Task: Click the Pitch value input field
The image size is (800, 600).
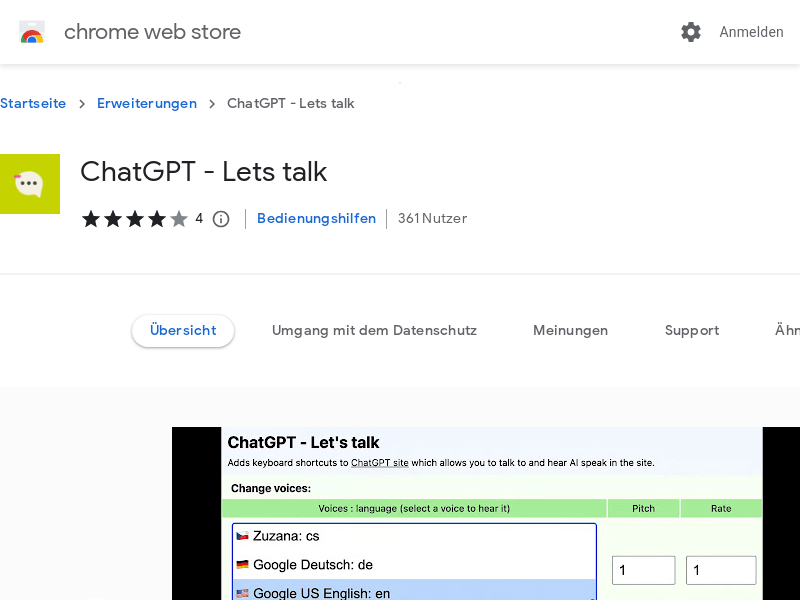Action: pyautogui.click(x=643, y=570)
